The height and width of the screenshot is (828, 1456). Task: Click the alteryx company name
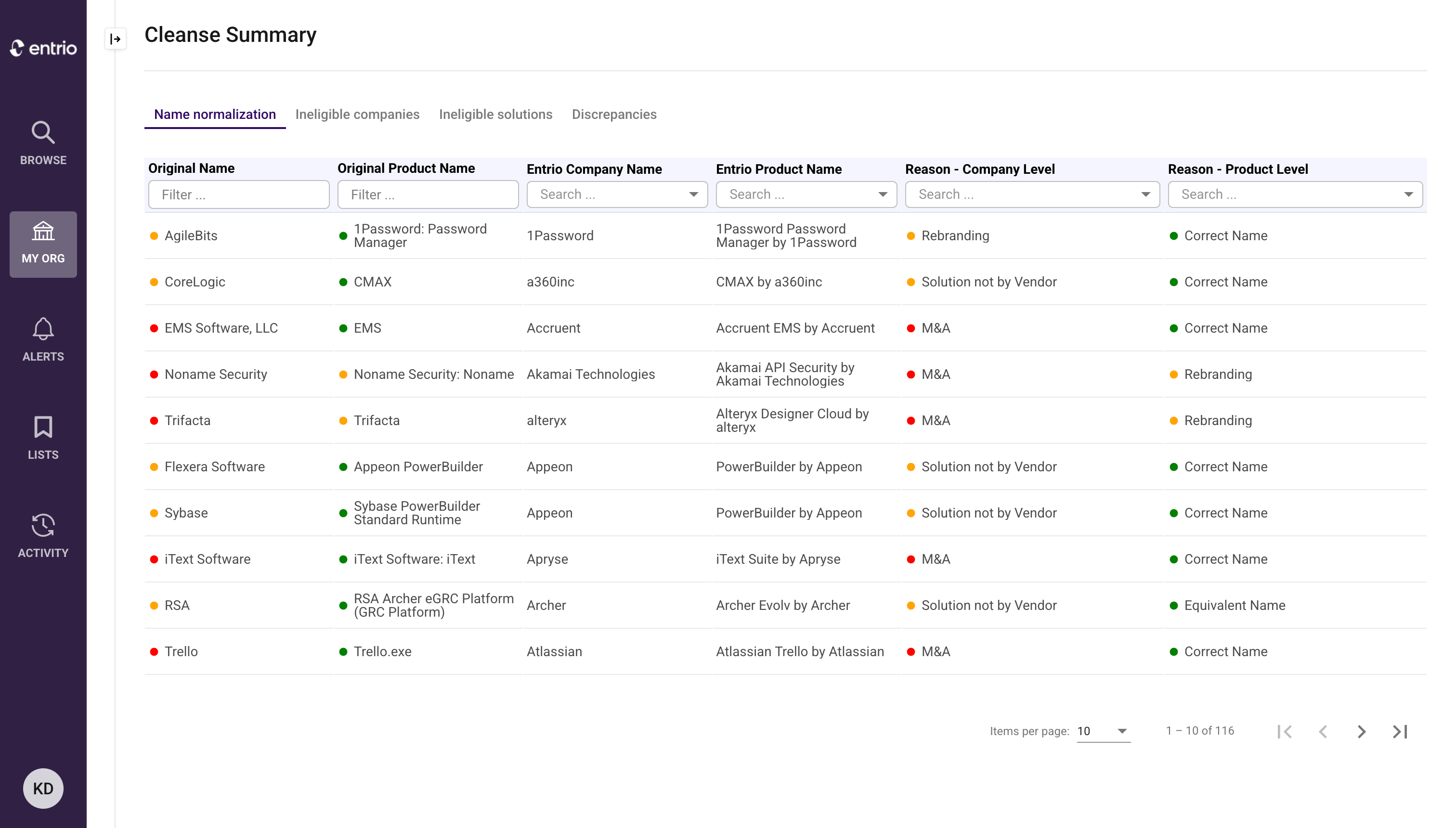point(546,420)
